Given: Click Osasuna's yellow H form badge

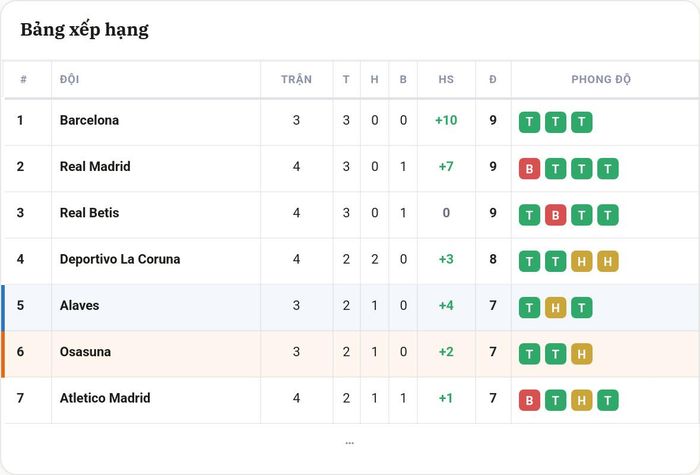Looking at the screenshot, I should point(581,354).
